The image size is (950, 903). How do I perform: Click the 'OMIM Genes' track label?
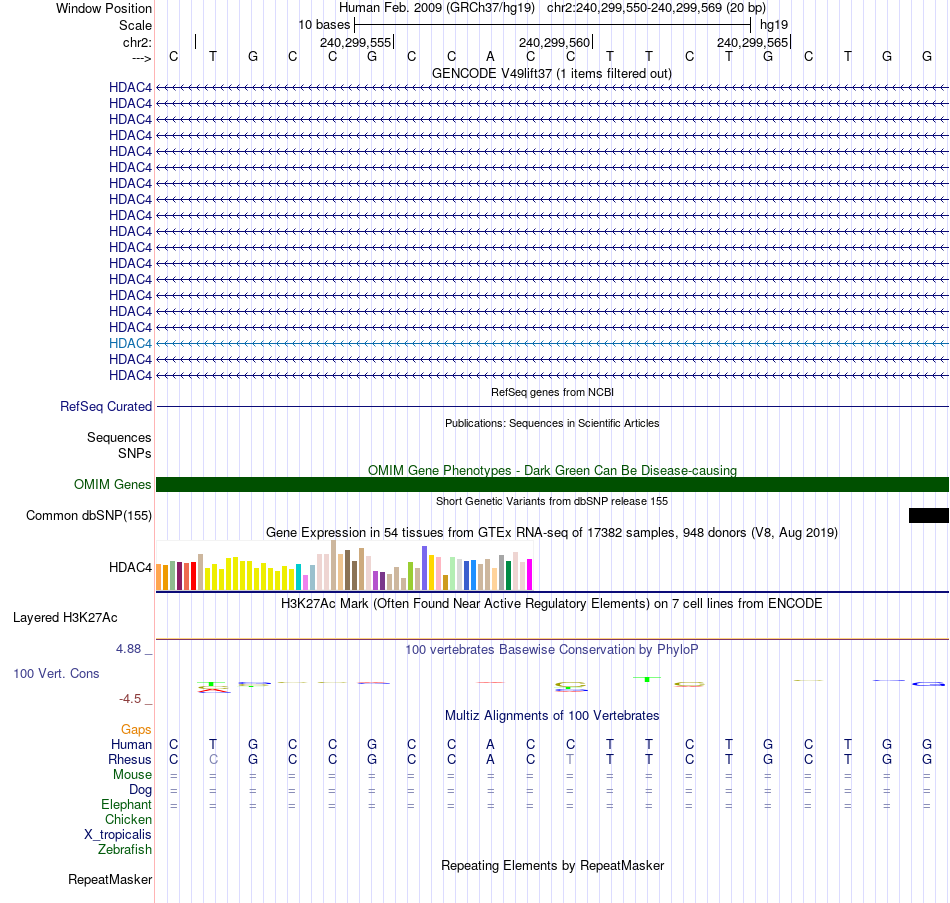coord(112,484)
